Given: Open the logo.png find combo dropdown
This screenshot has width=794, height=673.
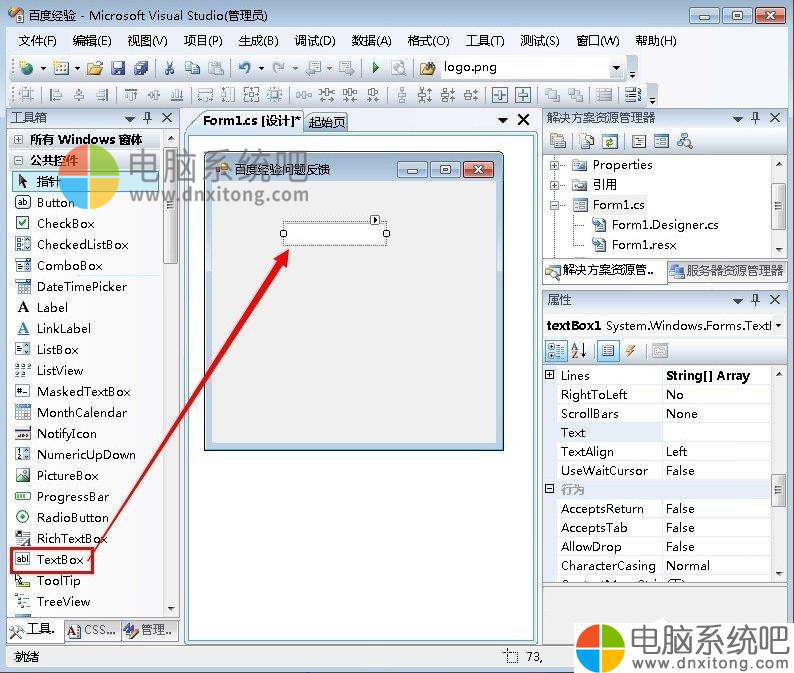Looking at the screenshot, I should click(616, 67).
